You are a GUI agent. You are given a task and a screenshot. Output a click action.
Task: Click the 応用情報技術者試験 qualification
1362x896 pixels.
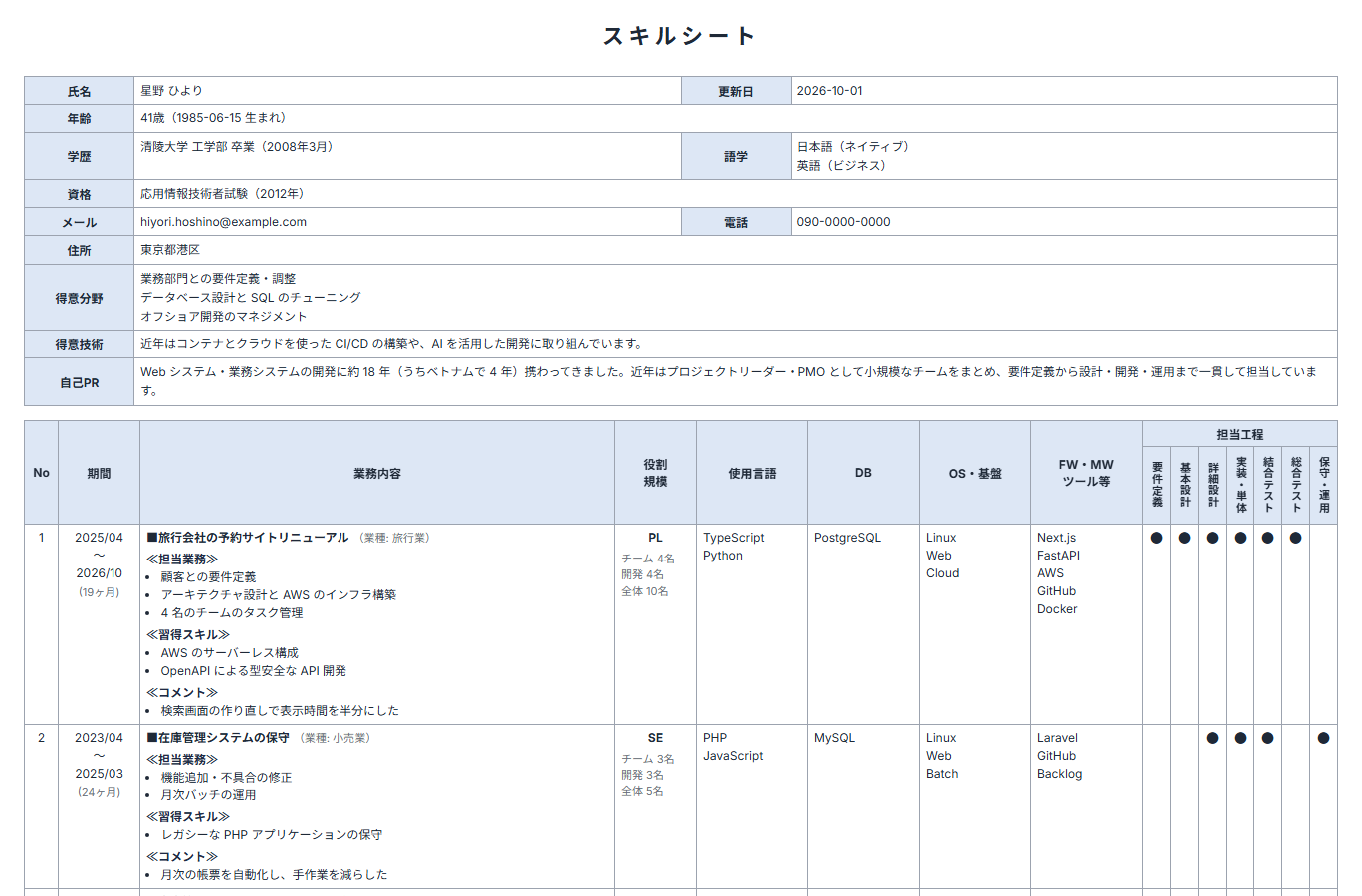click(x=222, y=194)
